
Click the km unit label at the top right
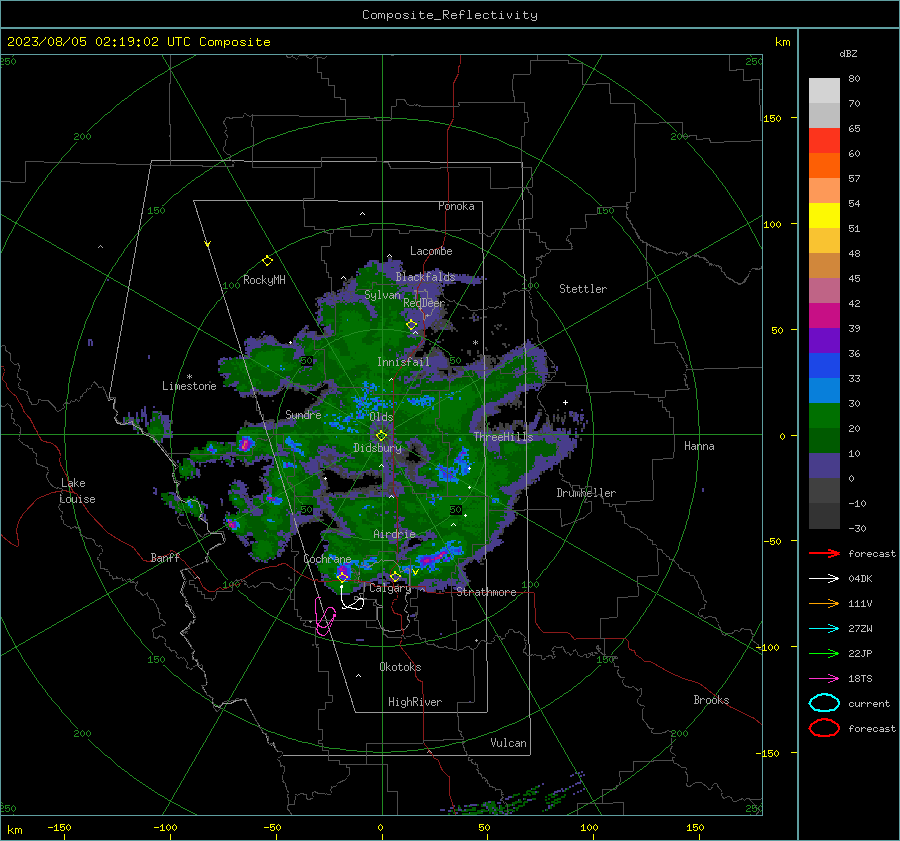[782, 42]
